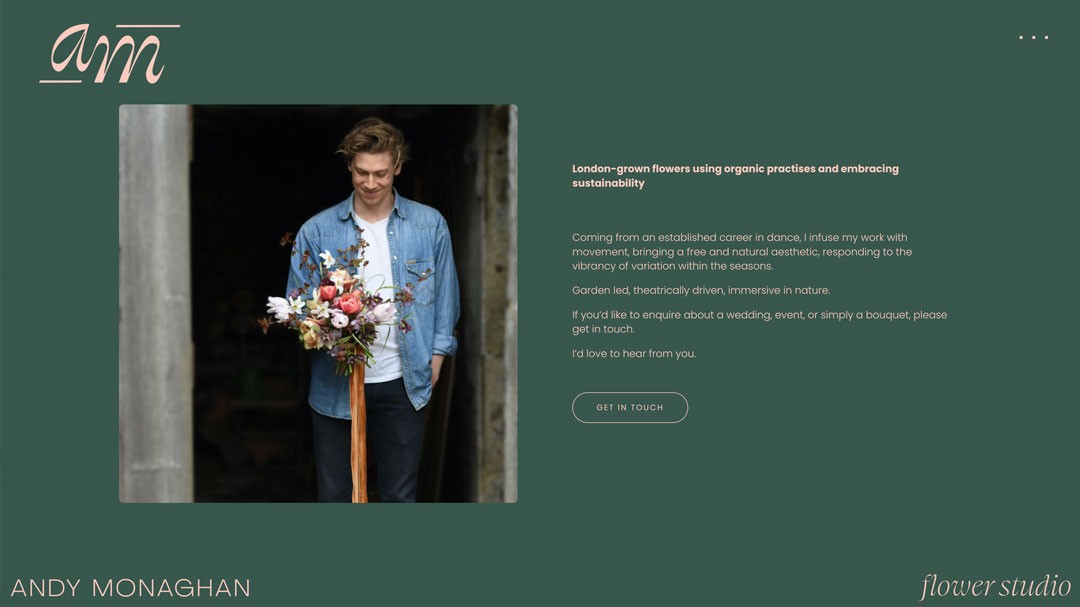The width and height of the screenshot is (1080, 607).
Task: Click the white tulip in the bouquet
Action: pyautogui.click(x=278, y=307)
